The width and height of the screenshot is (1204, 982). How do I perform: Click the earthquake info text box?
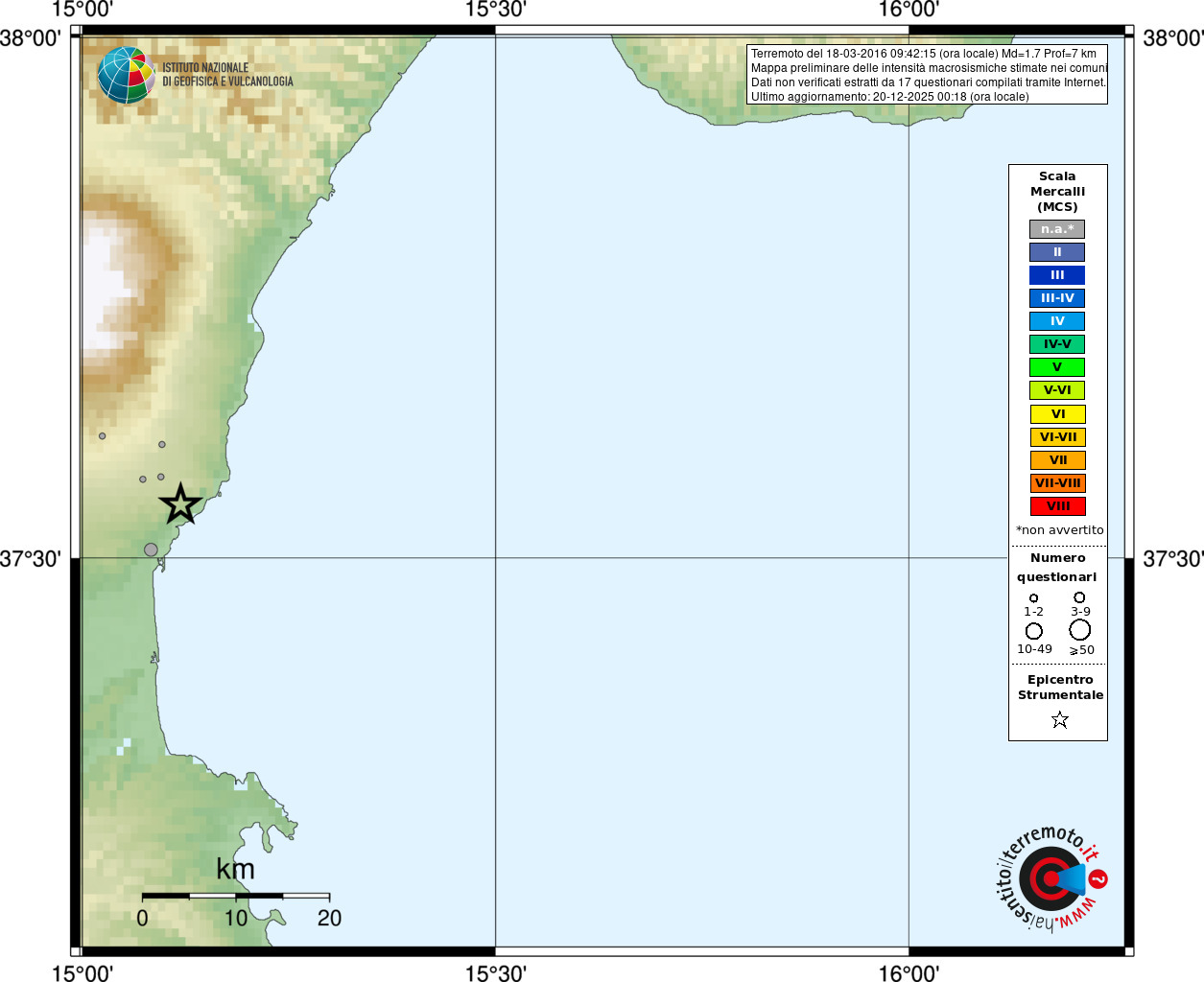[x=927, y=75]
